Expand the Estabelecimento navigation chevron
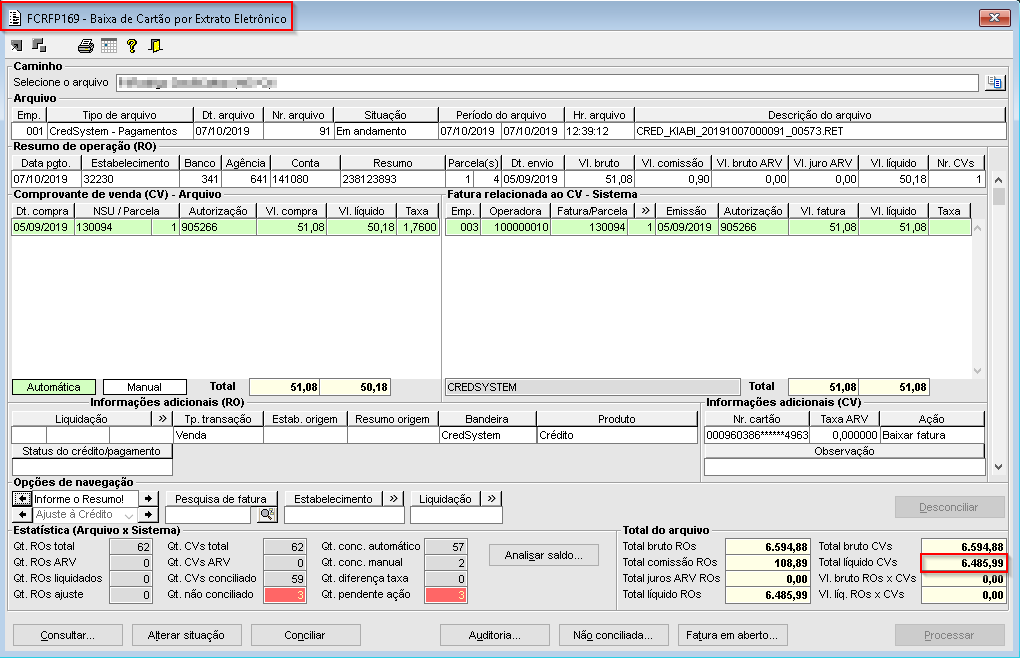 393,499
